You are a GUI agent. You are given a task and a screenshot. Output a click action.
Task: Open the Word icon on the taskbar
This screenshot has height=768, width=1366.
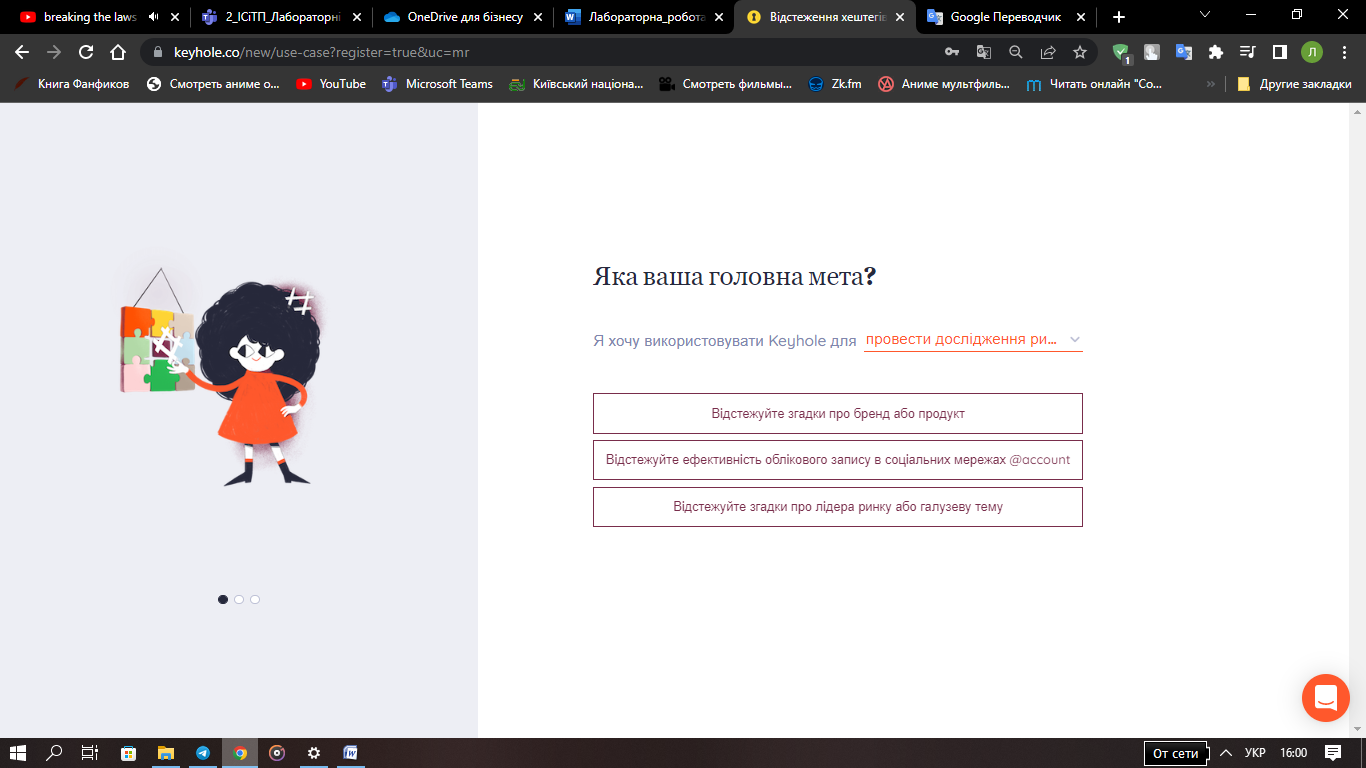click(351, 753)
